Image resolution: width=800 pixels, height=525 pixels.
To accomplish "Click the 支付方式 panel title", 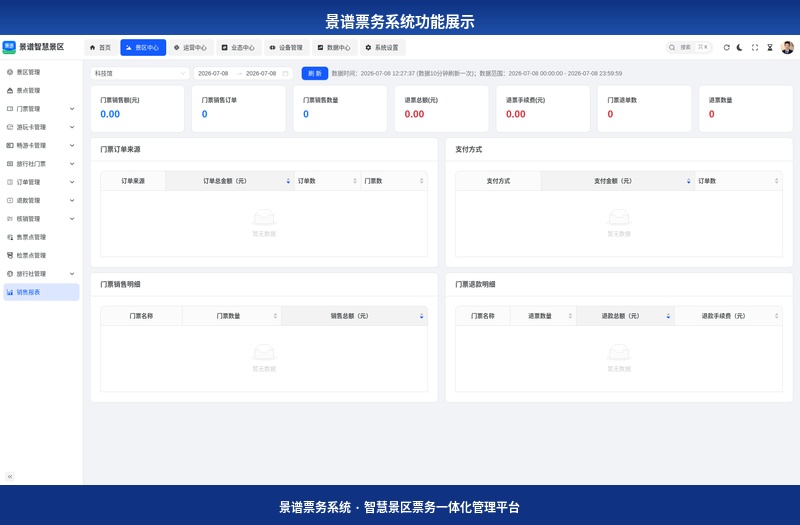I will 468,149.
